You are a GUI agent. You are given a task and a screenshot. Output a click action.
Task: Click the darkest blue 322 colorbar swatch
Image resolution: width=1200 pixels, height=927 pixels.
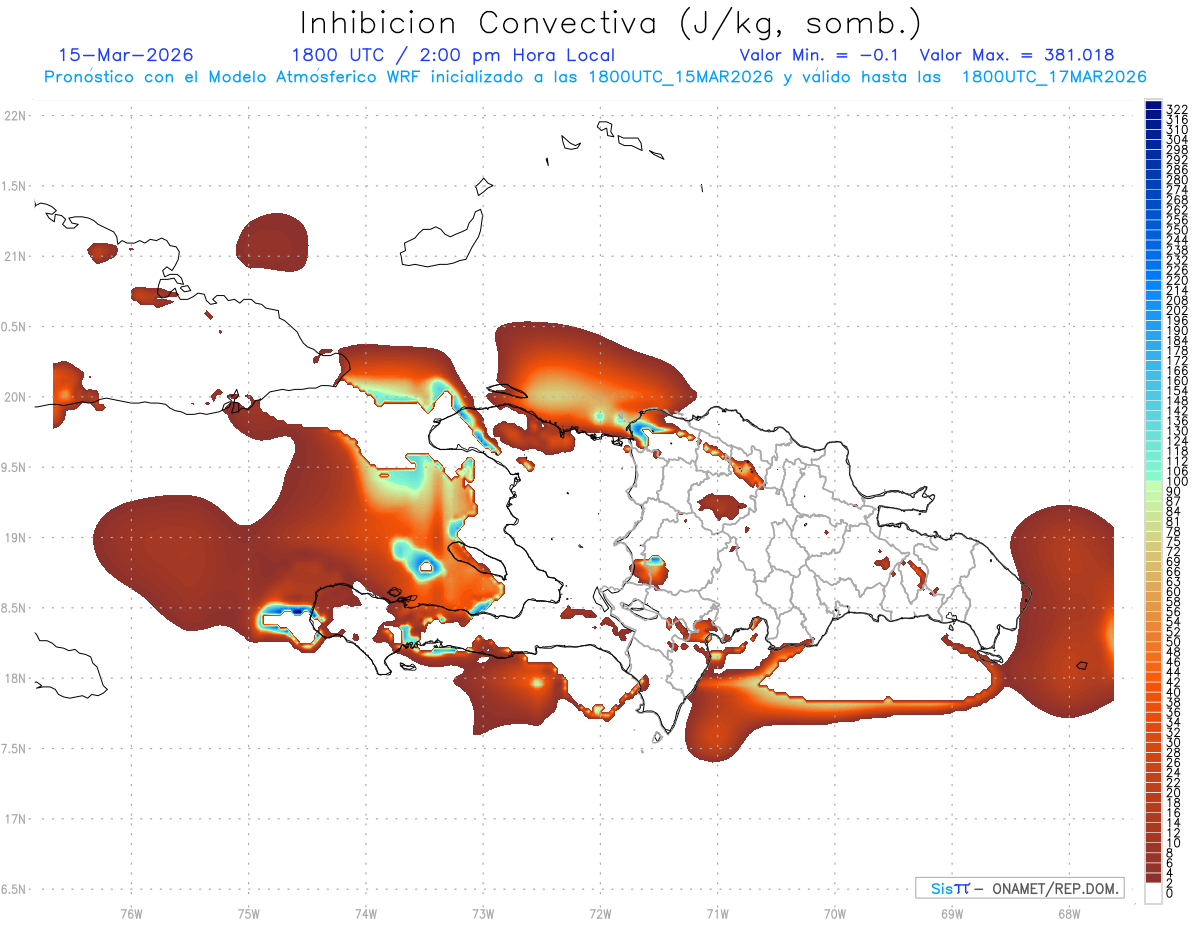1153,105
